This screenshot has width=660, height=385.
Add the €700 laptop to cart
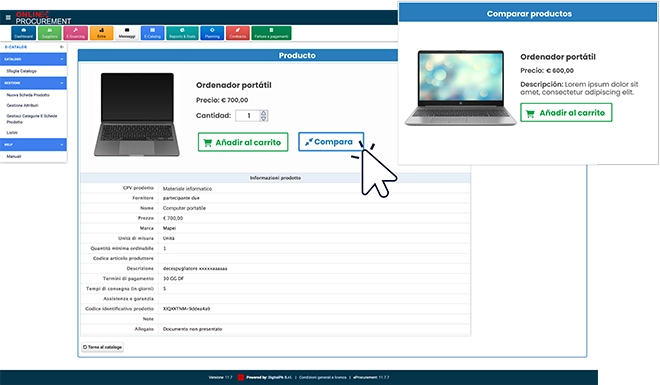[x=243, y=142]
